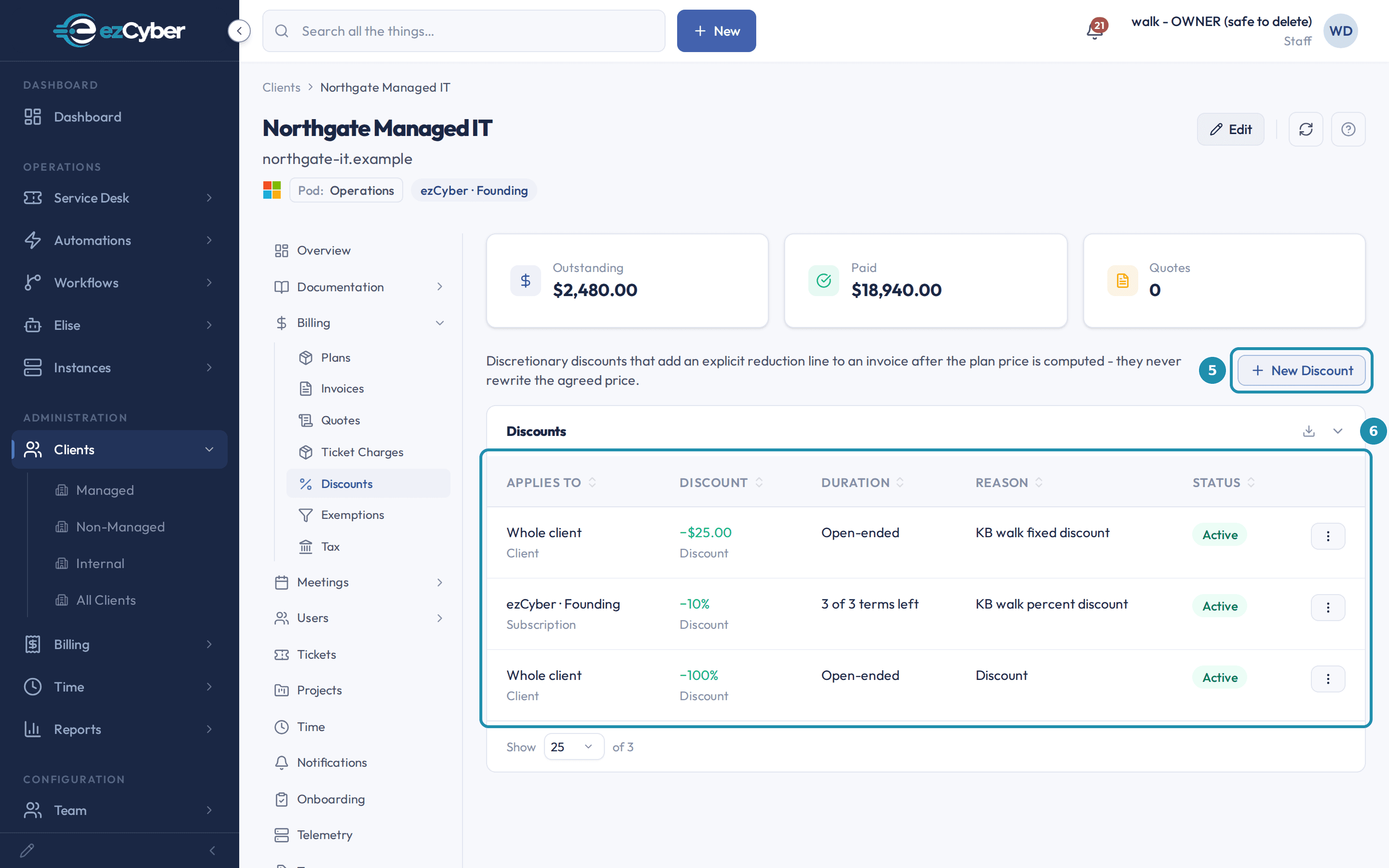Expand the Automations sidebar section
The width and height of the screenshot is (1389, 868).
120,240
